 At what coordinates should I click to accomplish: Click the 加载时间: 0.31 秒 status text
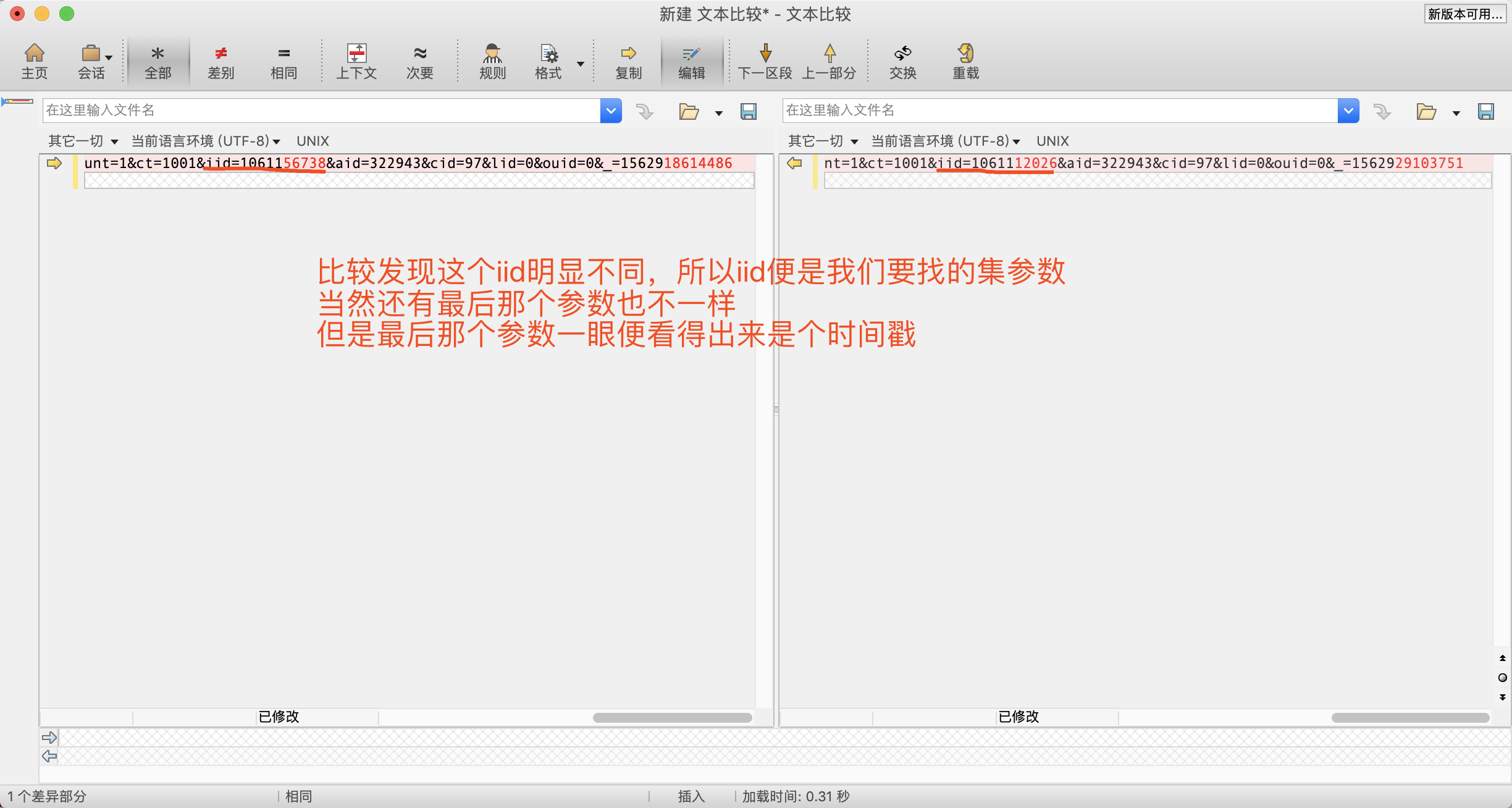point(796,796)
